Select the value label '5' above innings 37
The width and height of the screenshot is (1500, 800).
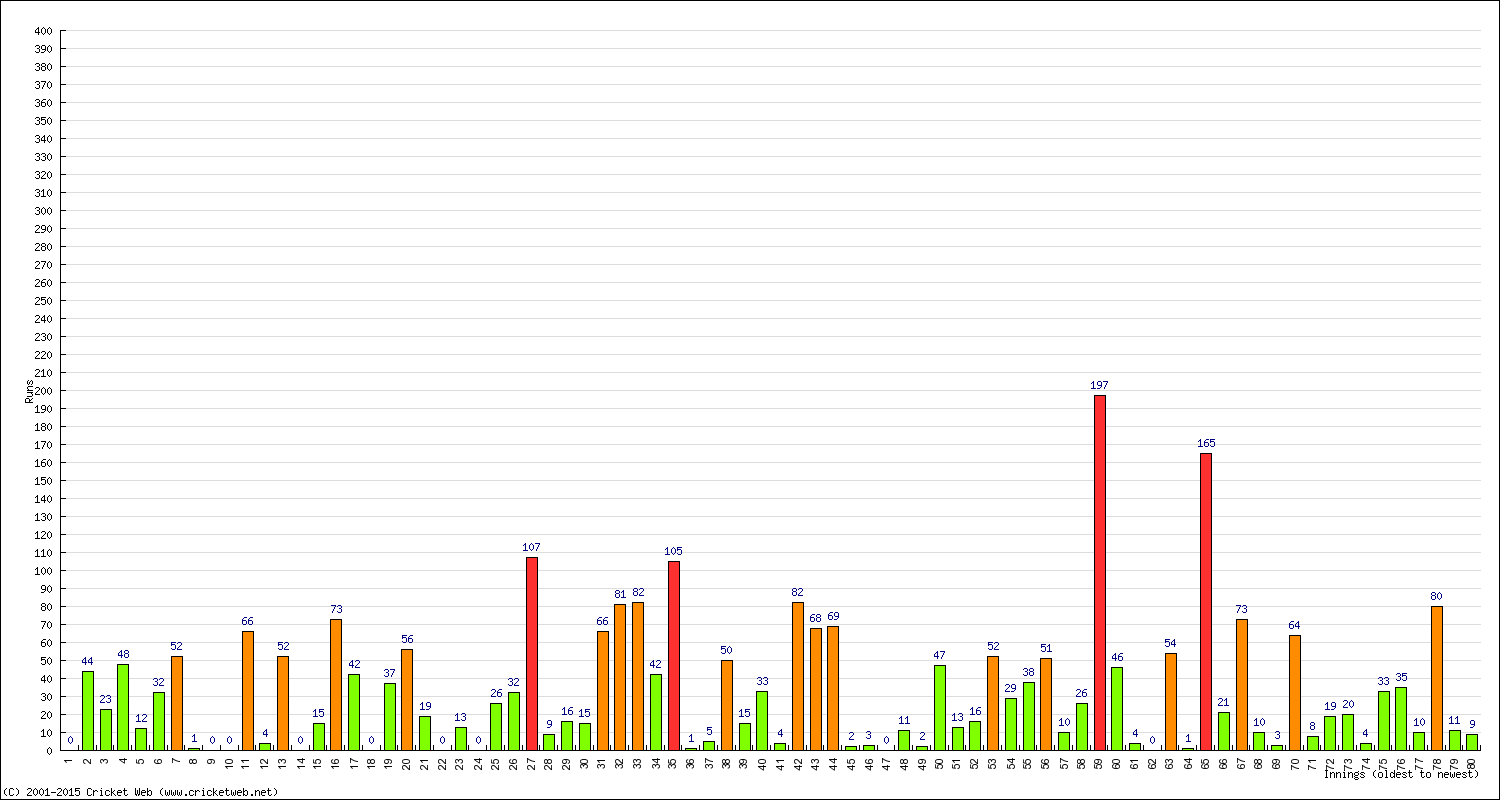[709, 731]
